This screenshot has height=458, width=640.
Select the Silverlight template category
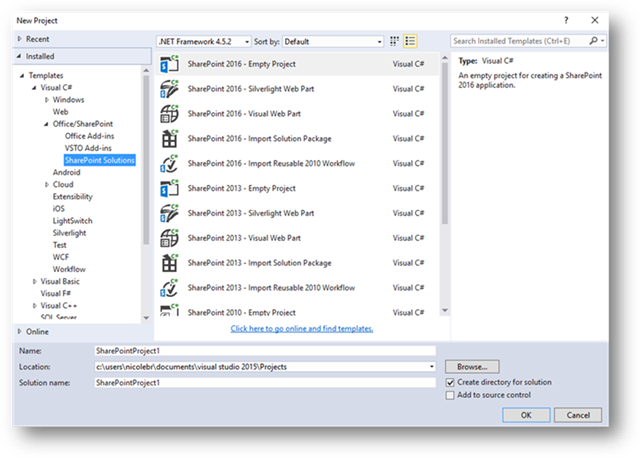[69, 233]
